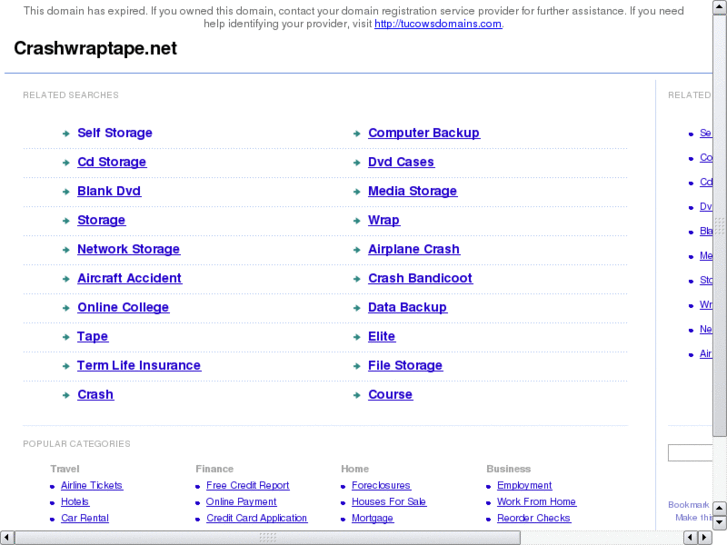The image size is (727, 545).
Task: Open the Crash search link
Action: tap(95, 395)
